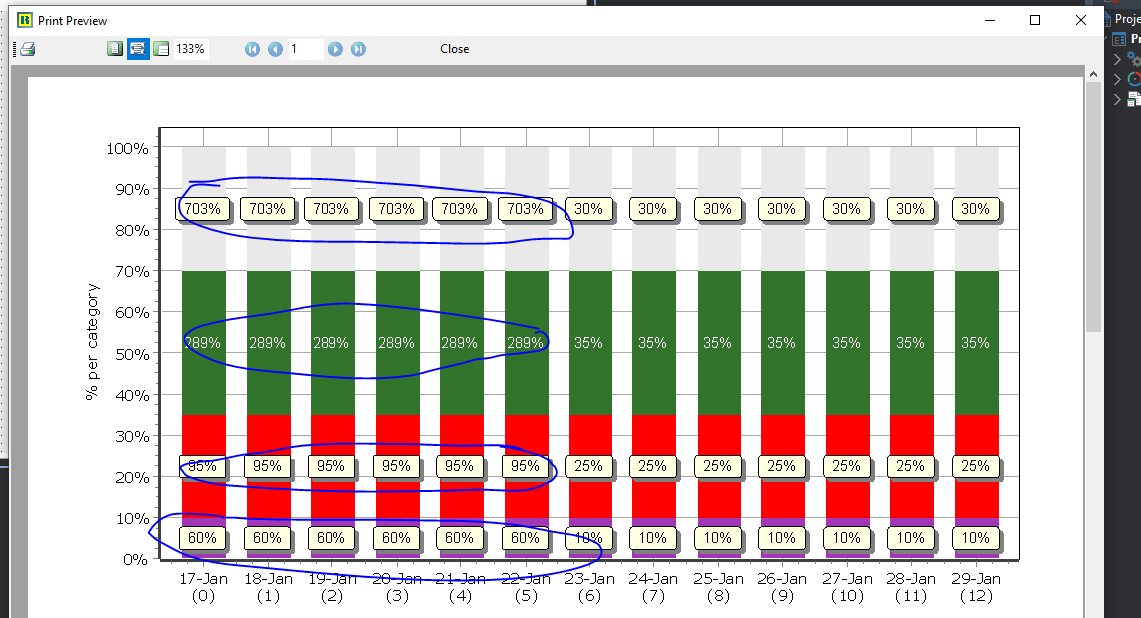Click the 60% label on the 17-Jan bar
Image resolution: width=1141 pixels, height=618 pixels.
pyautogui.click(x=202, y=538)
